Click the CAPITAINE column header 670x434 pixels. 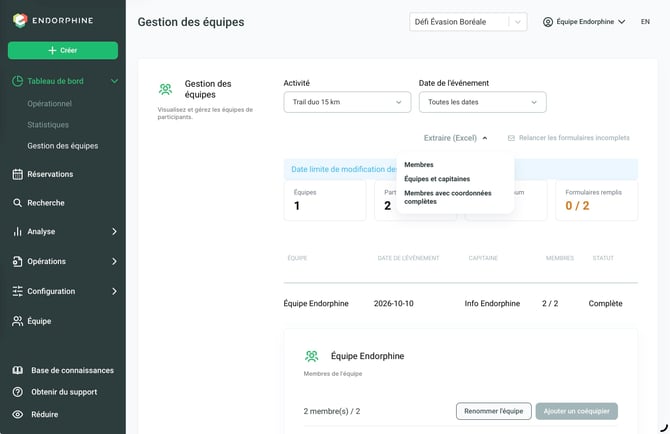pyautogui.click(x=483, y=258)
